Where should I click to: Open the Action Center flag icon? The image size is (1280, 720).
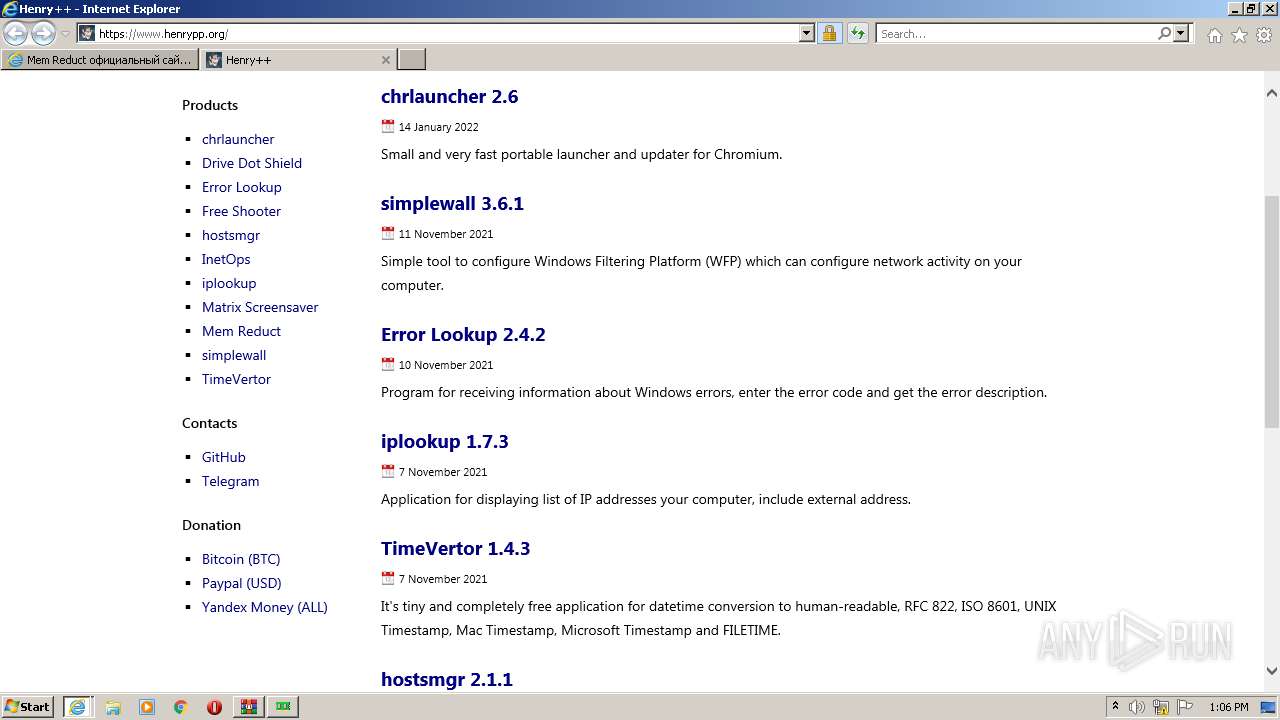tap(1184, 707)
